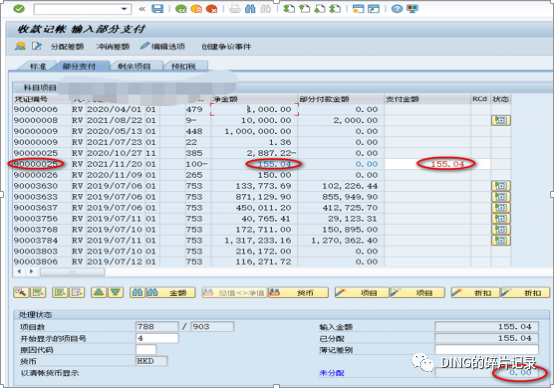This screenshot has height=388, width=554.
Task: Click the net amount 2,887.22- cell
Action: (x=254, y=153)
